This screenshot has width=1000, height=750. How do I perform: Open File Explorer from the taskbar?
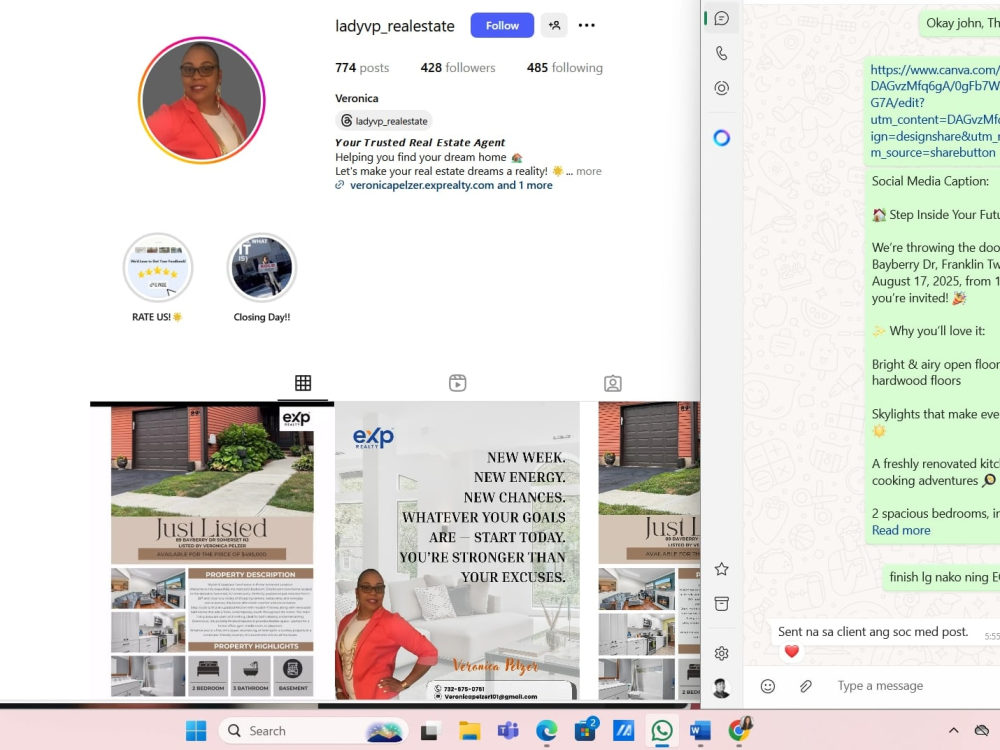(469, 731)
